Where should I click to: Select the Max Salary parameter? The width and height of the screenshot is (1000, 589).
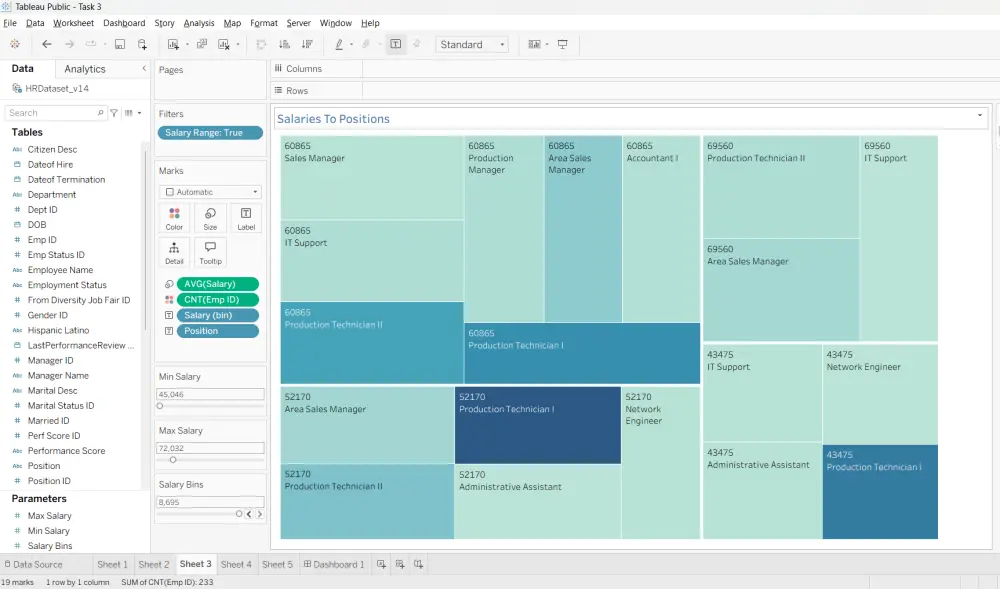click(49, 516)
